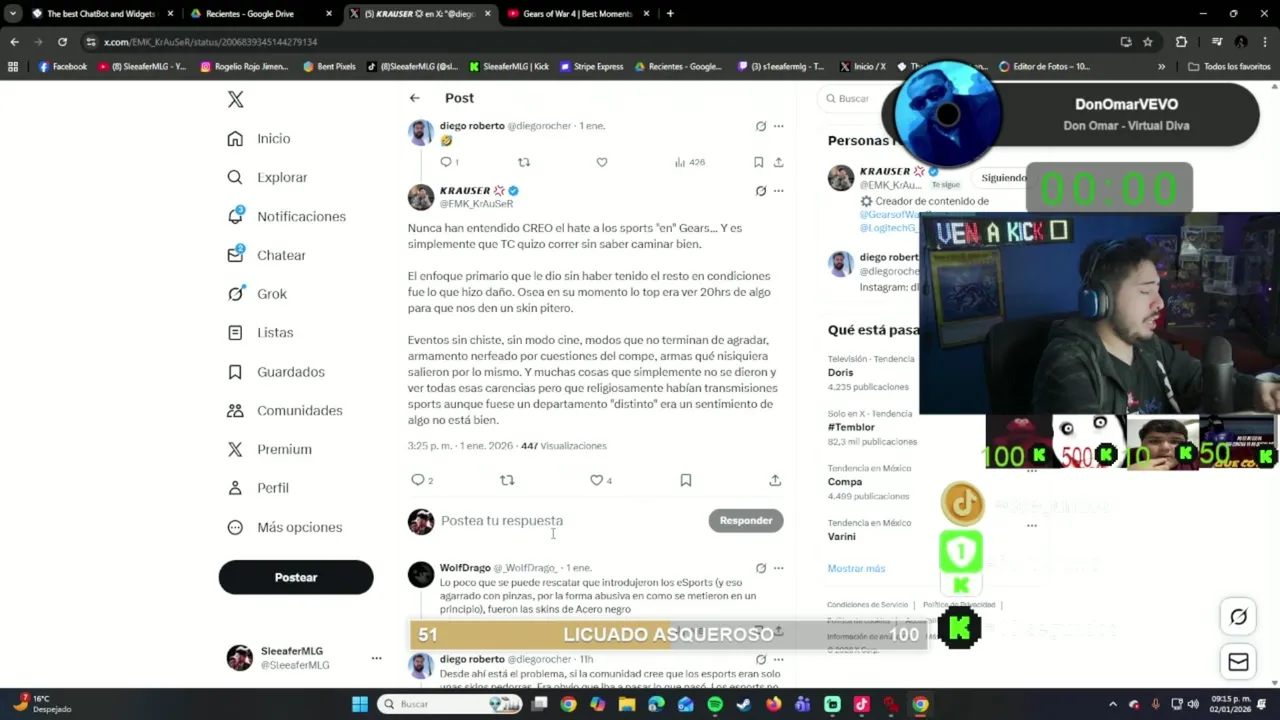Repost diego roberto's top reply
The height and width of the screenshot is (720, 1280).
(524, 162)
